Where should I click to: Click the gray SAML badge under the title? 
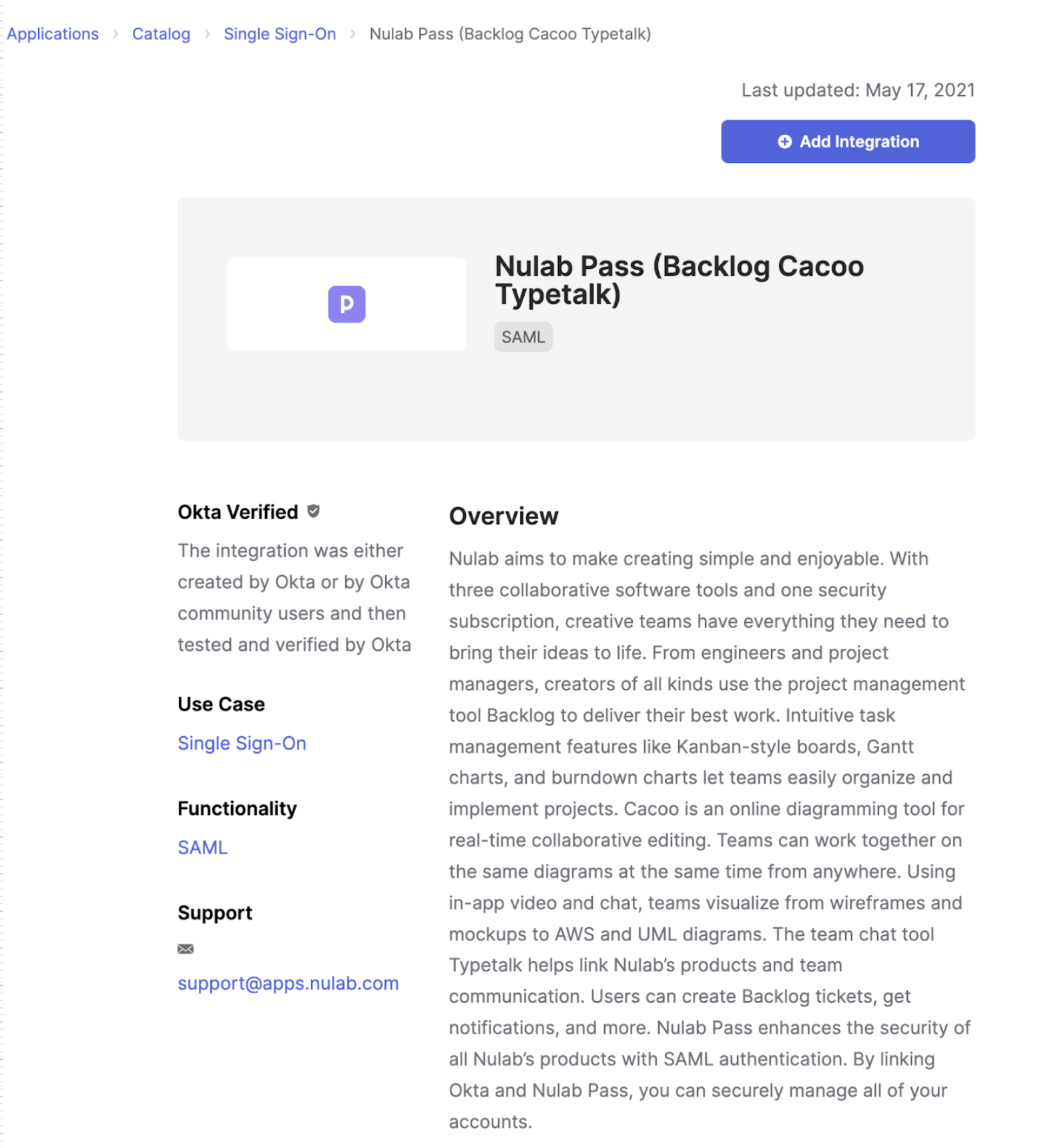coord(523,337)
